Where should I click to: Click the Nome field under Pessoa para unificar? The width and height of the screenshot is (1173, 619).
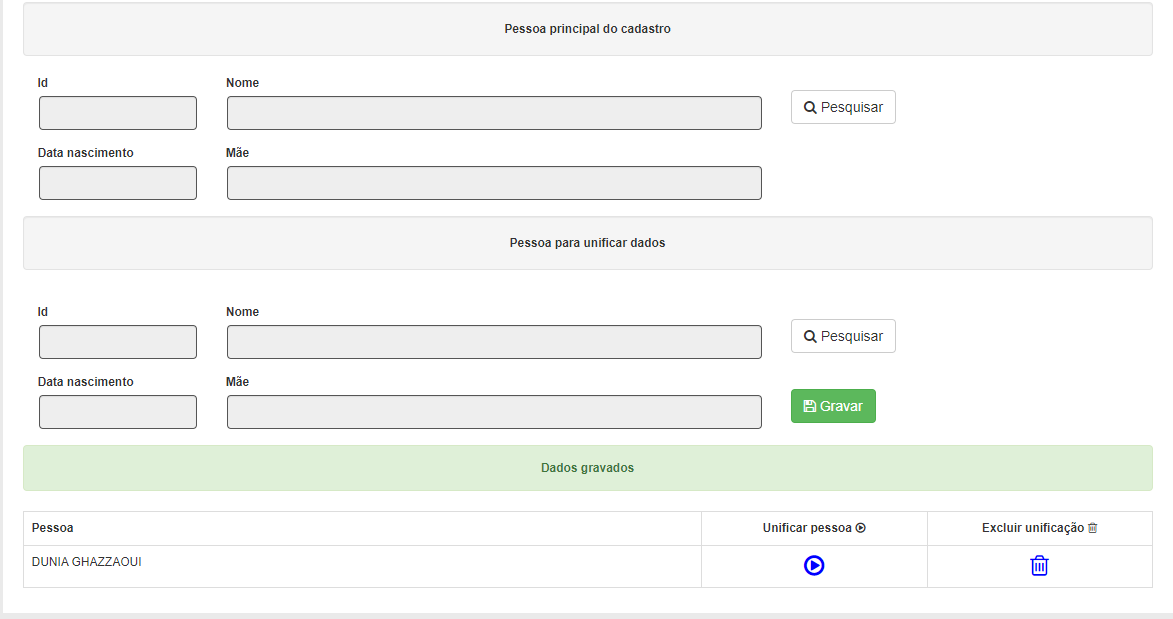coord(494,342)
